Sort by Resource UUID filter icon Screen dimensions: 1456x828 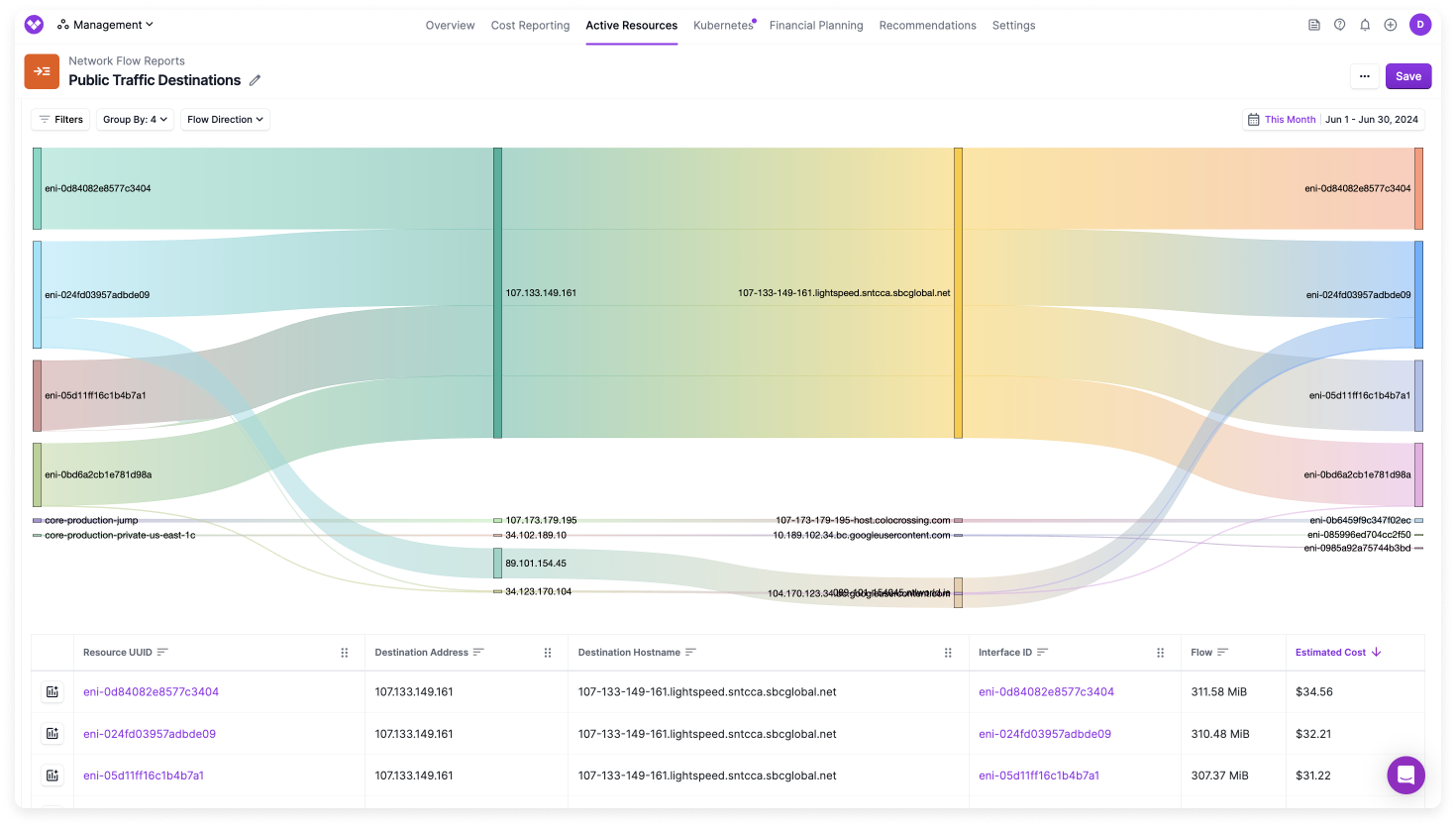pyautogui.click(x=162, y=653)
